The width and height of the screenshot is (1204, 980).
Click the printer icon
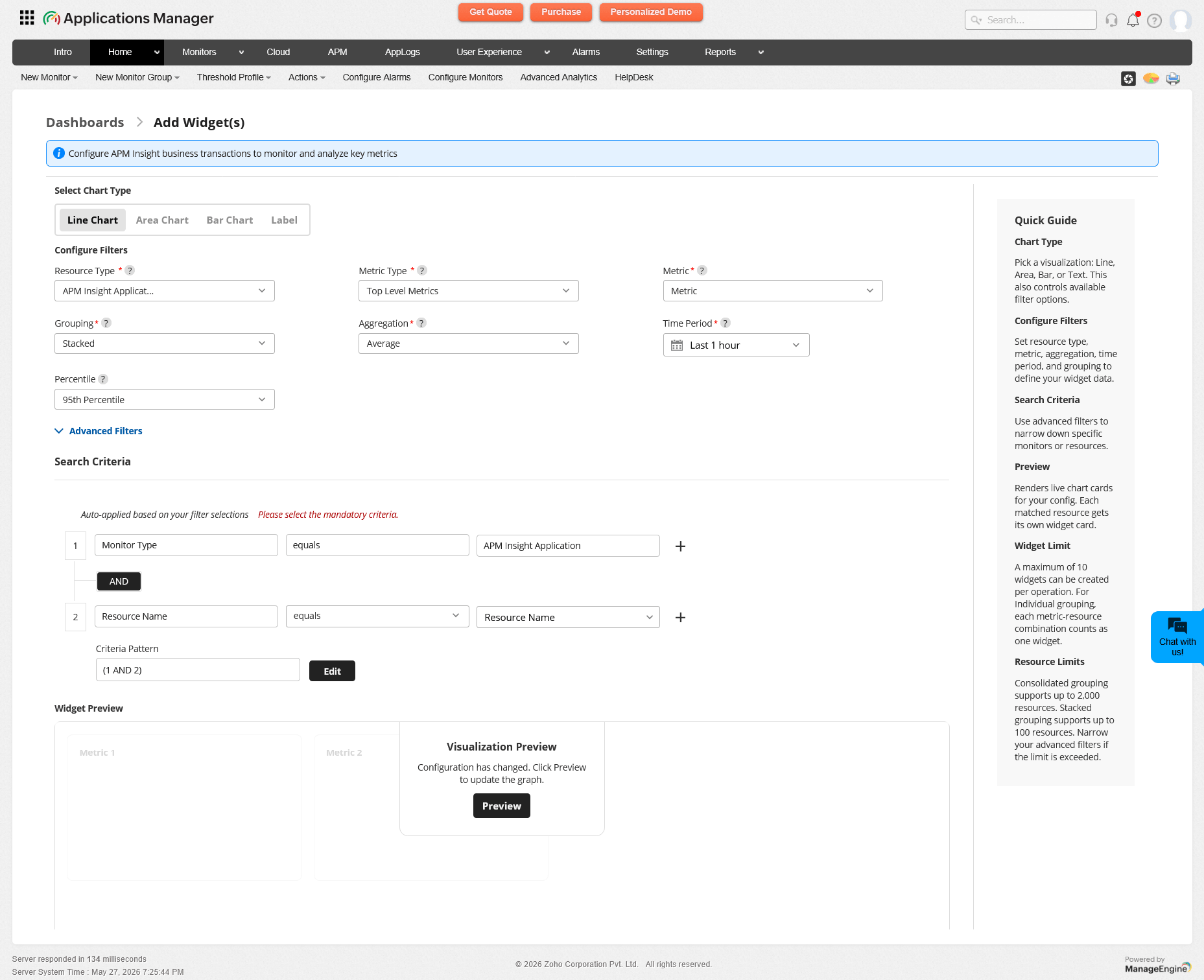pos(1173,78)
